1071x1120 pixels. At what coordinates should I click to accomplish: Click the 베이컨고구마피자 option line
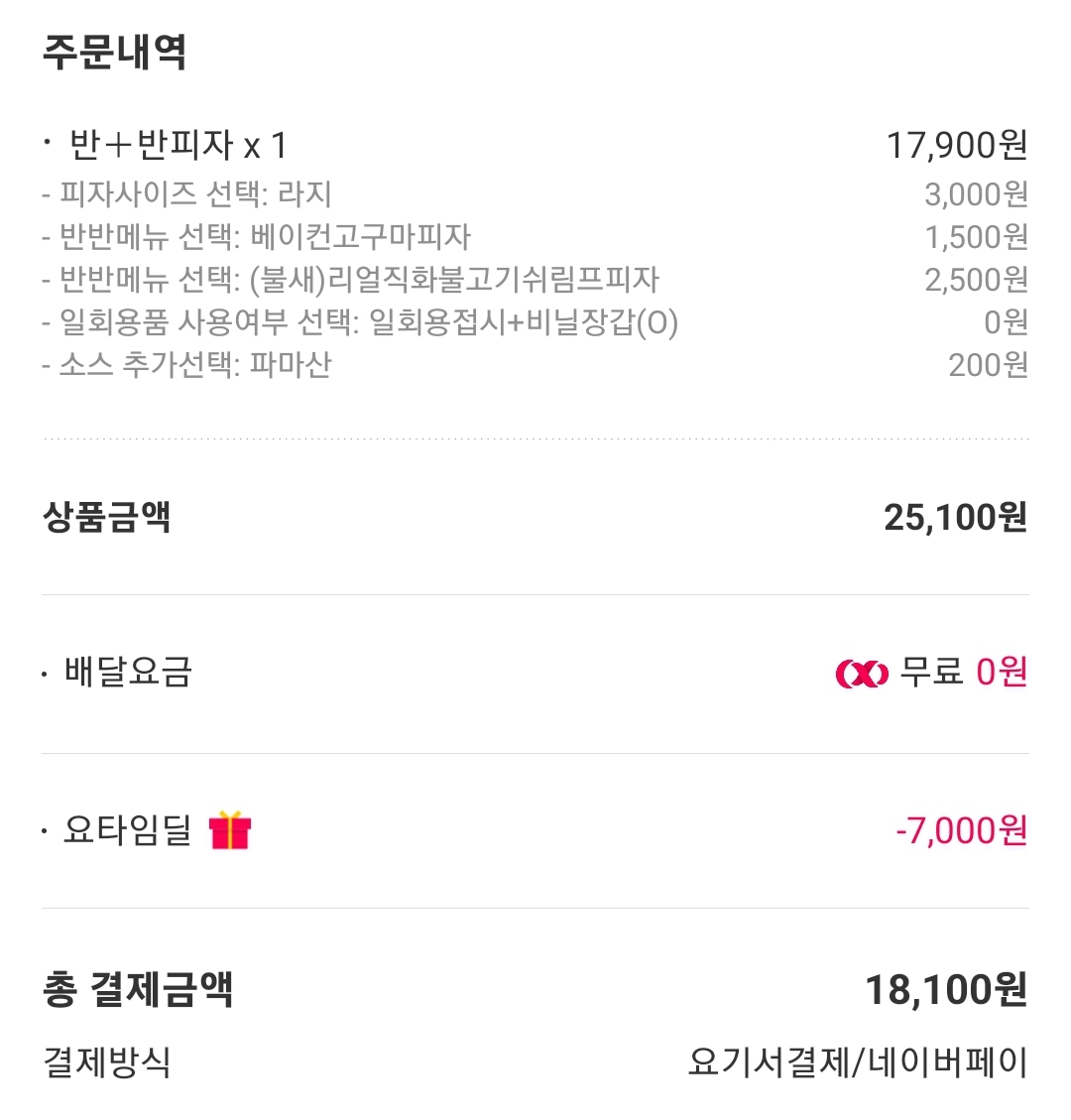[x=257, y=236]
